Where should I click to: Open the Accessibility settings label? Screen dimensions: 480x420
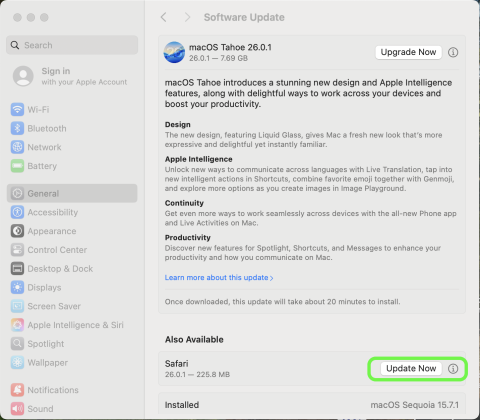[x=53, y=212]
